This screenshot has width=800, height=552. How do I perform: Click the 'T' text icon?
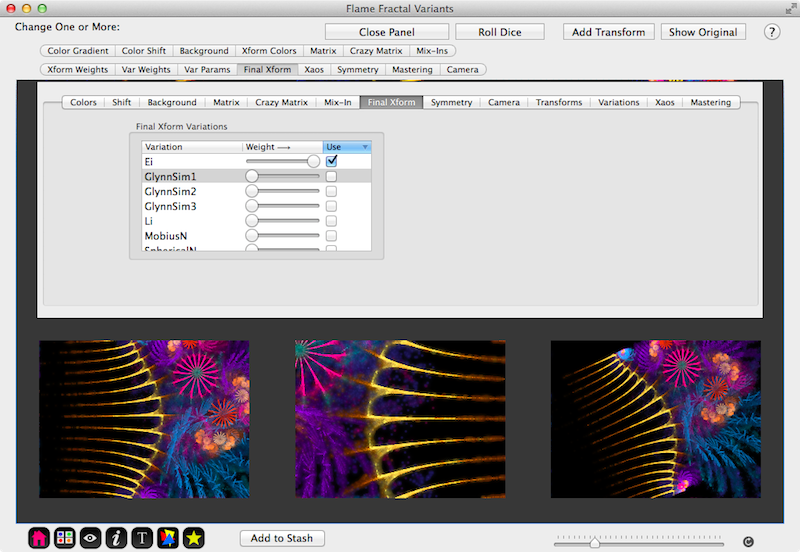[x=142, y=538]
